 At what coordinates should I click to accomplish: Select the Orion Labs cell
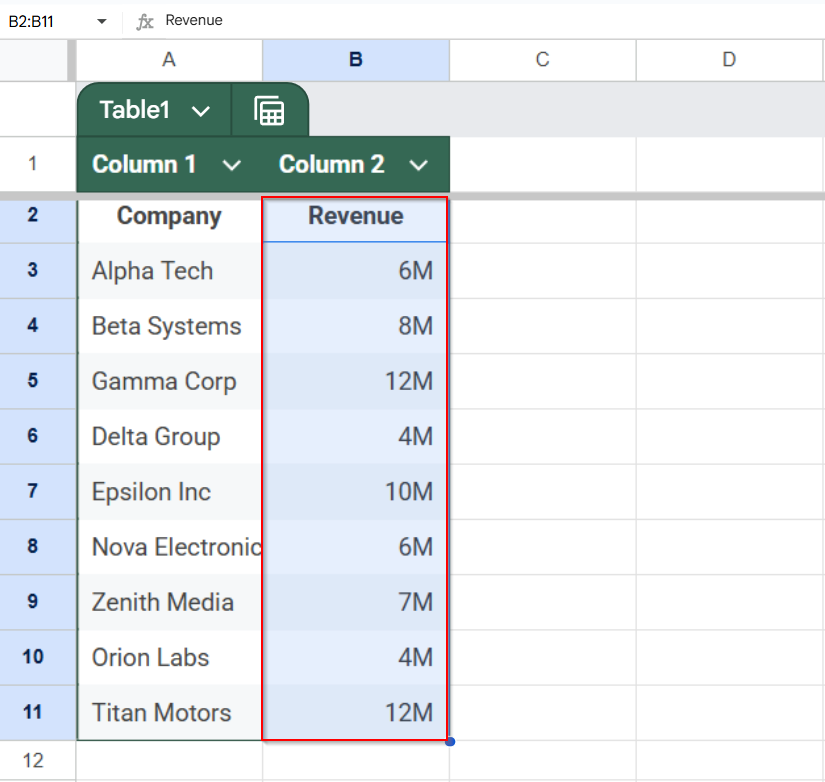click(169, 658)
